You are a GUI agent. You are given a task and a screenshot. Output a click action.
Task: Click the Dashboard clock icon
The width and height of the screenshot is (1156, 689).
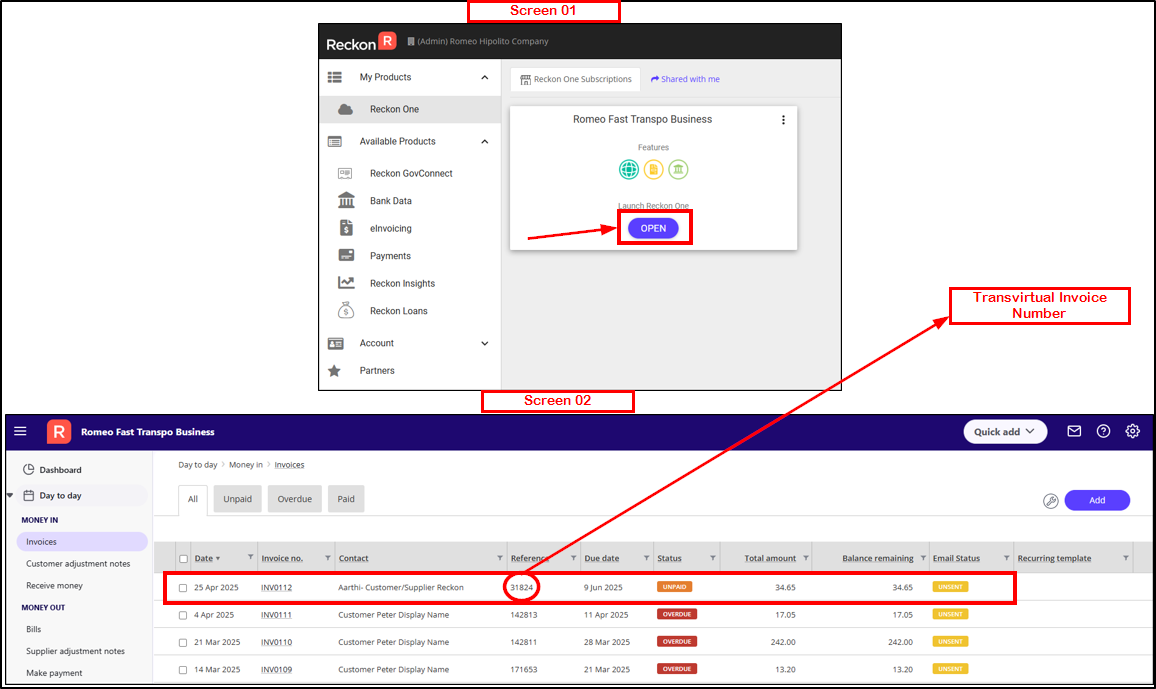pyautogui.click(x=29, y=469)
